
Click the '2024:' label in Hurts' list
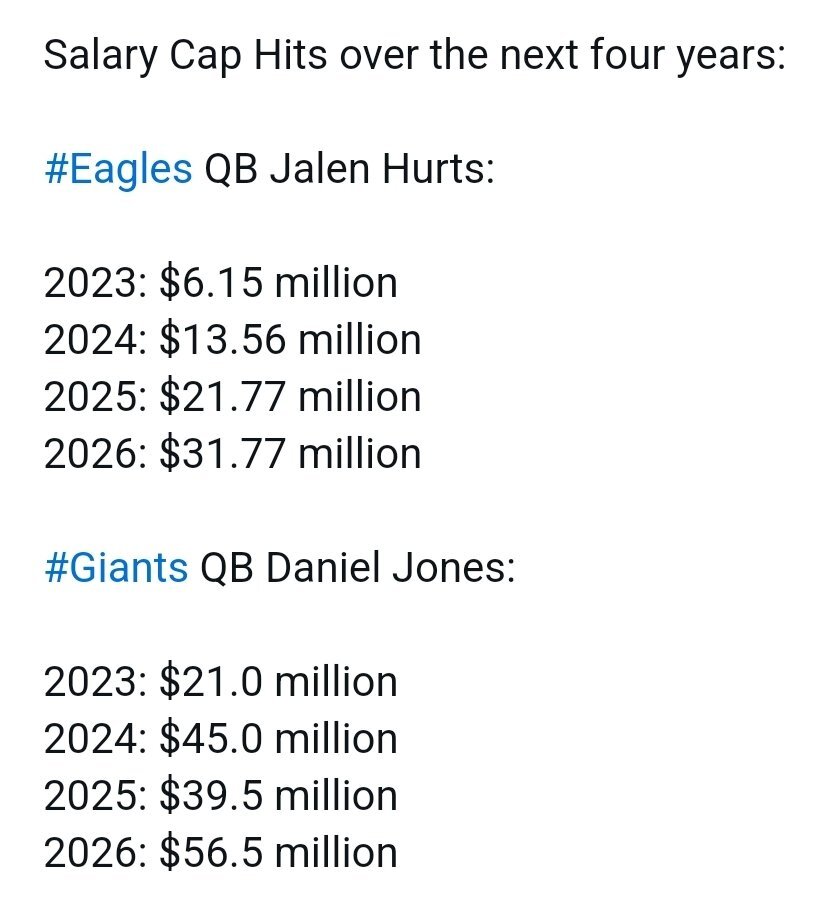96,340
